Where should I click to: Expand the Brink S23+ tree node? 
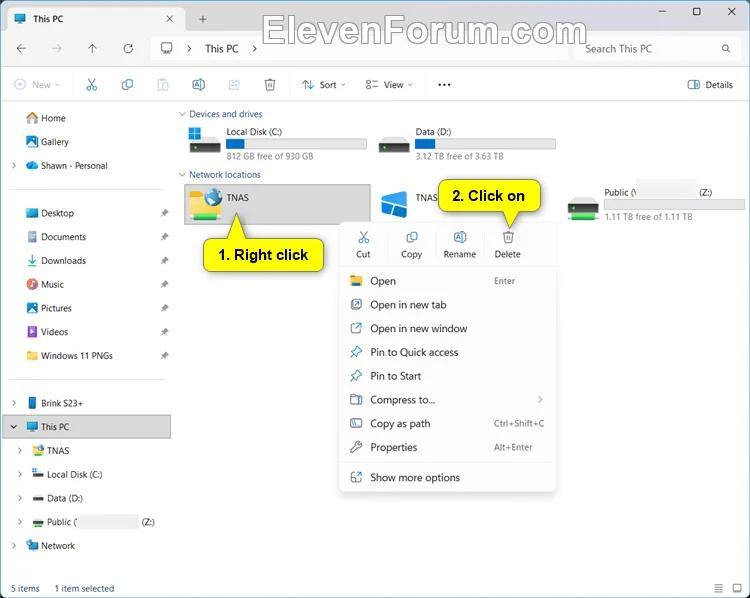[x=14, y=403]
